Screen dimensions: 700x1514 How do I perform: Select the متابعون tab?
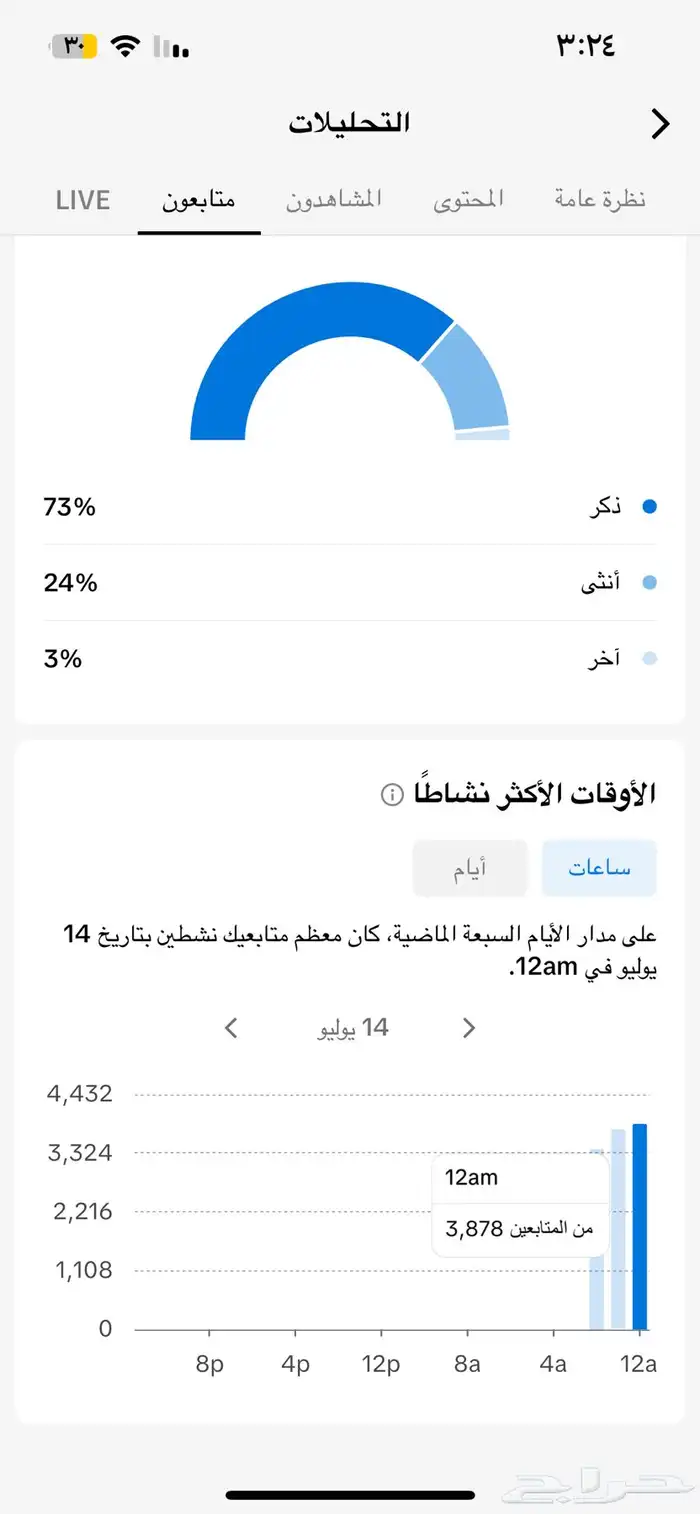pyautogui.click(x=199, y=200)
